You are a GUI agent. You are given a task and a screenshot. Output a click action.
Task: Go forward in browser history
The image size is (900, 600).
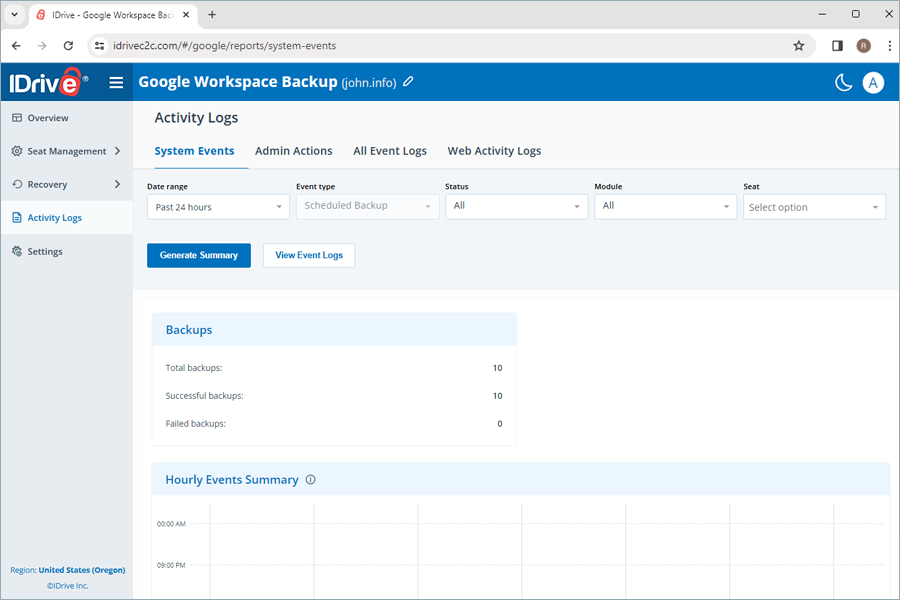coord(42,46)
